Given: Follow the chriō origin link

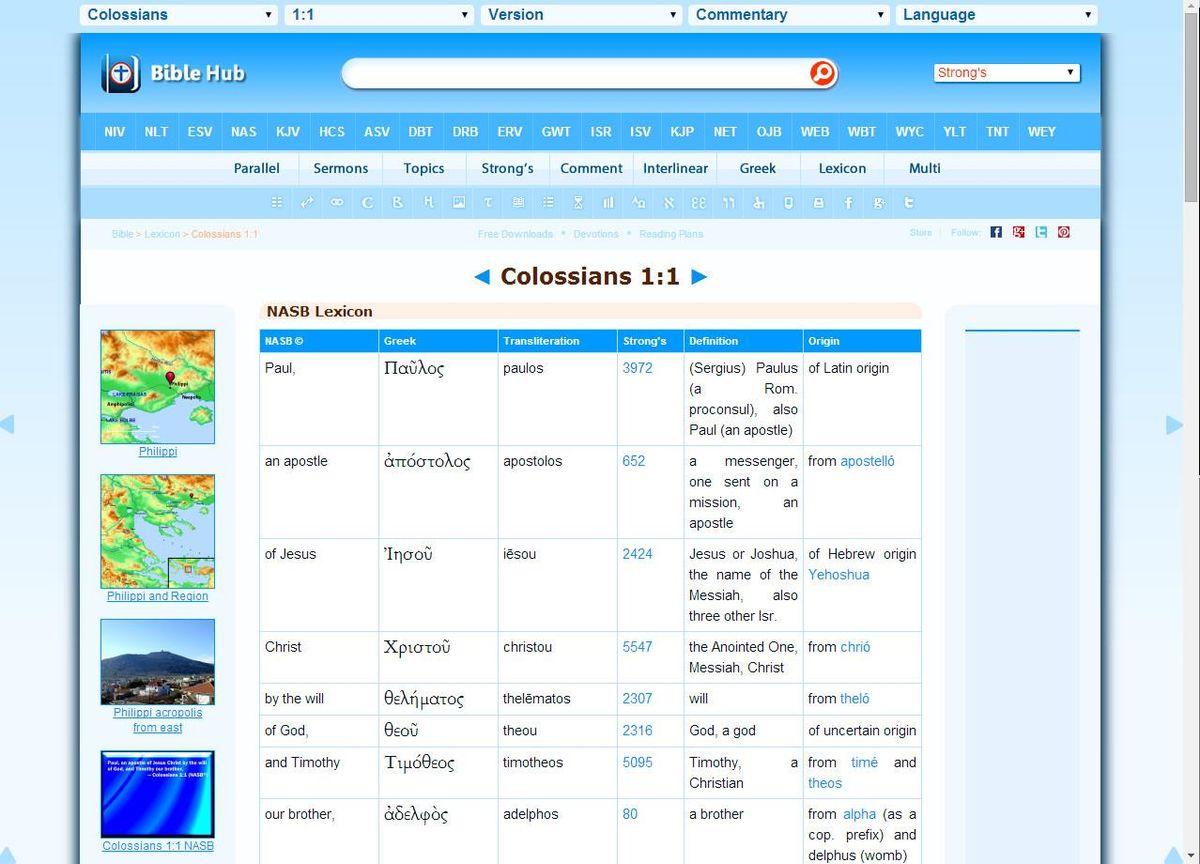Looking at the screenshot, I should coord(856,647).
